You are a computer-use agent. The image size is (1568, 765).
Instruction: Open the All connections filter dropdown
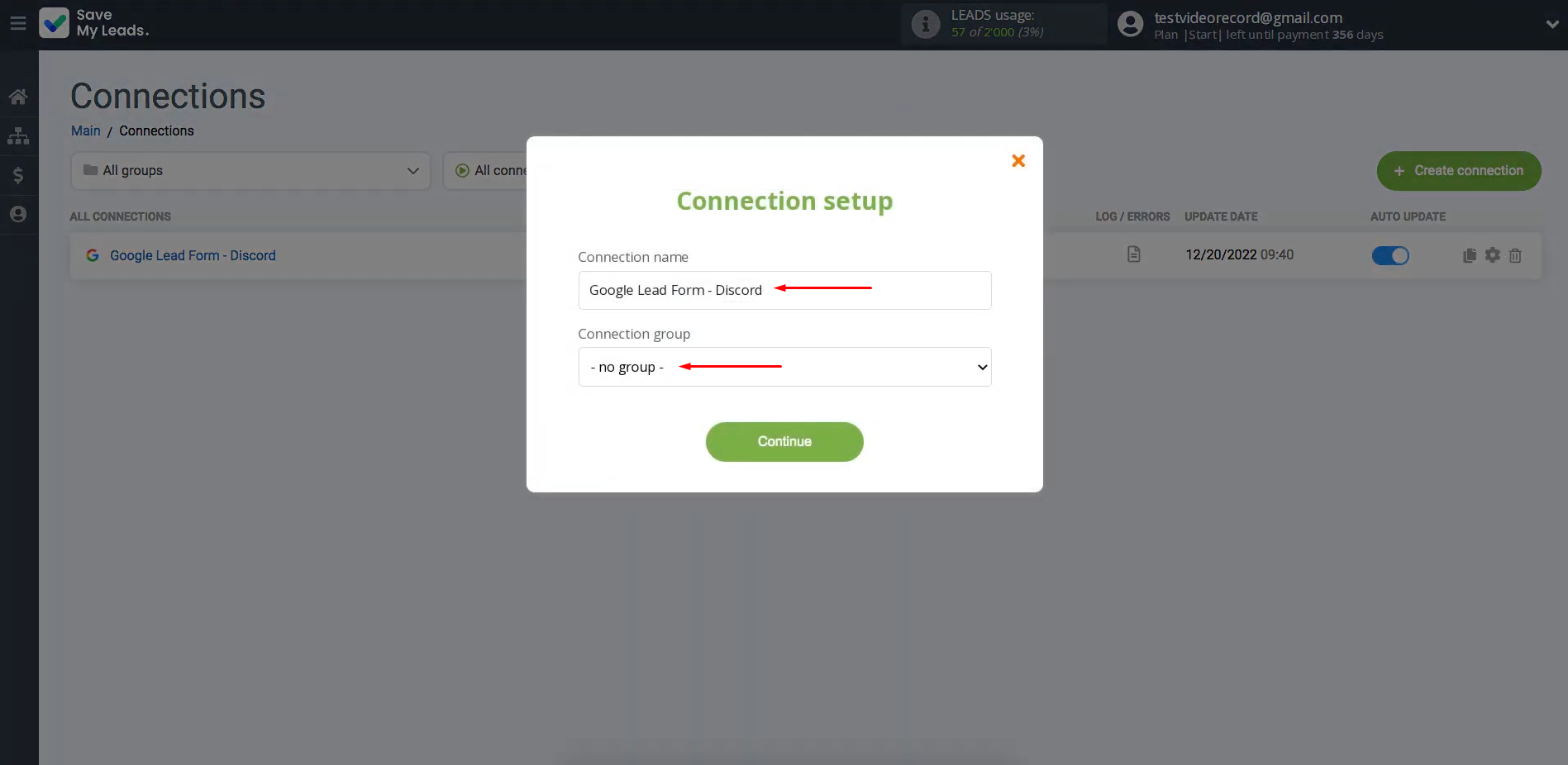point(485,171)
